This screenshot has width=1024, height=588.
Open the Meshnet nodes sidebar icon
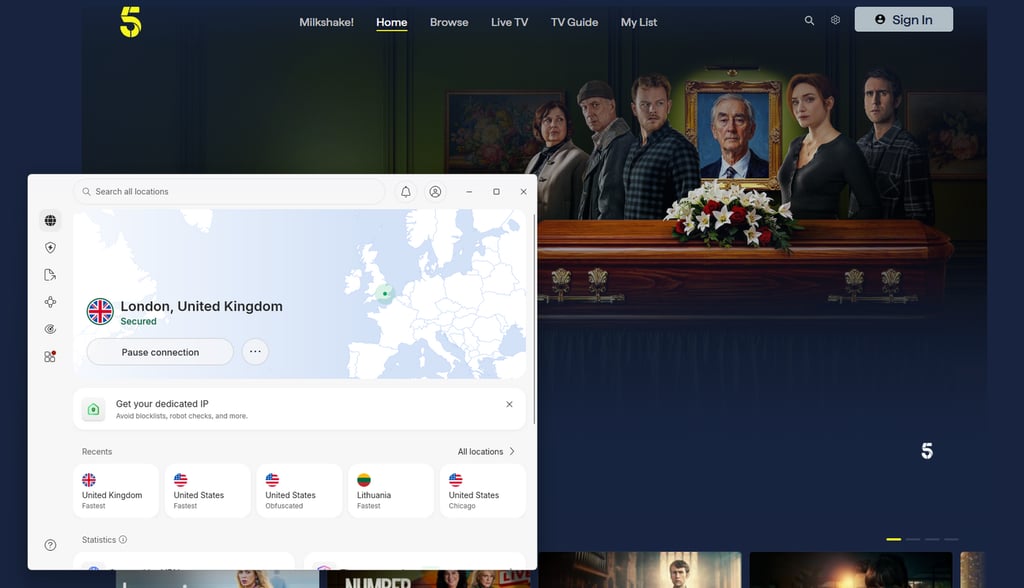pyautogui.click(x=50, y=302)
